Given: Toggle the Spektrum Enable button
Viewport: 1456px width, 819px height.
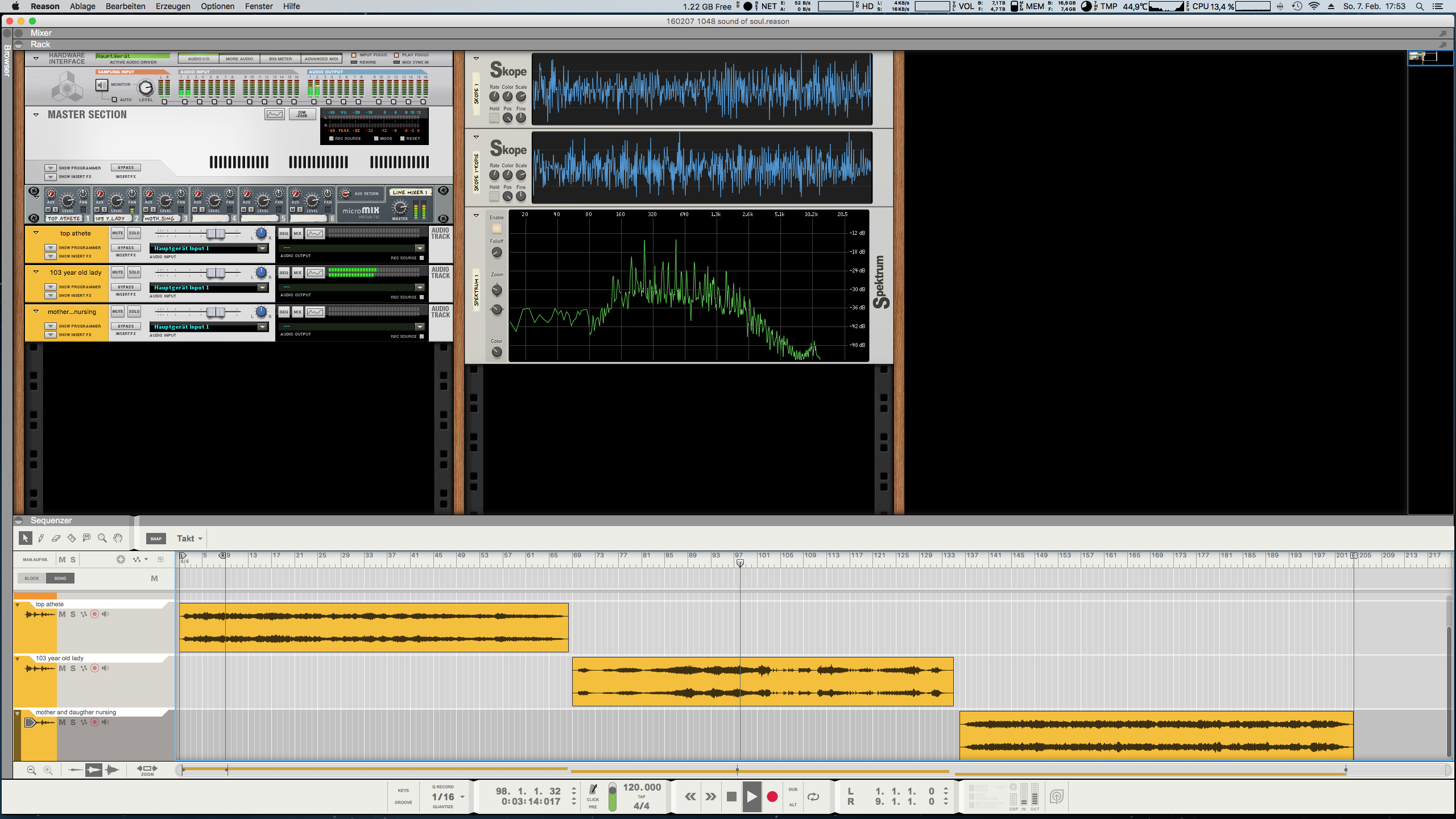Looking at the screenshot, I should [x=497, y=228].
